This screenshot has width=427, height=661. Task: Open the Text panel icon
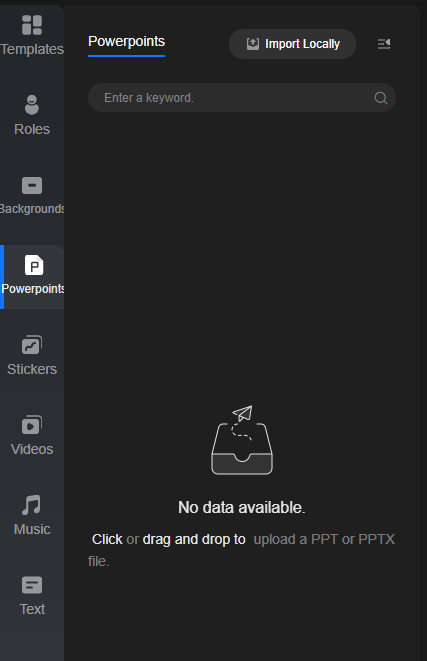click(32, 585)
